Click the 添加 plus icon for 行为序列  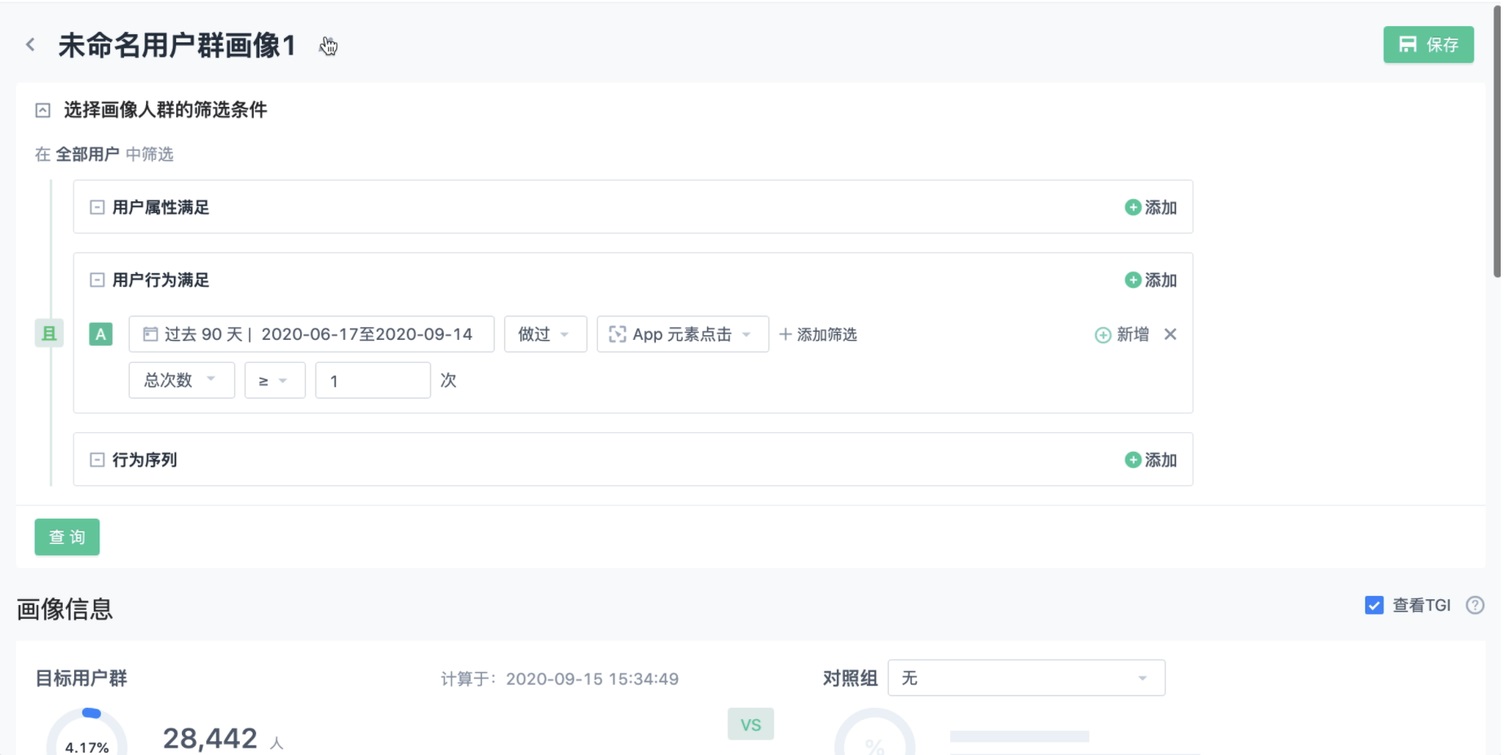pos(1133,459)
